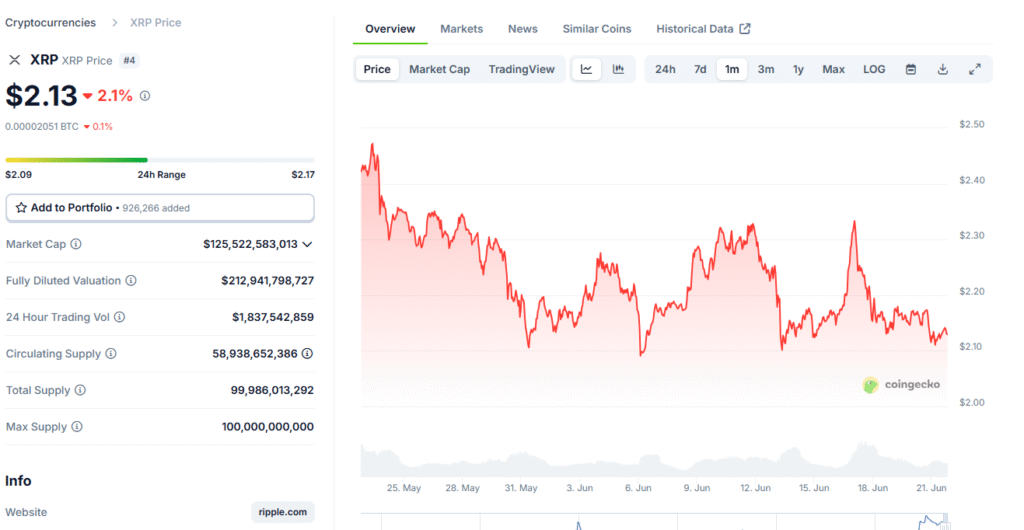Click the 24h Range progress bar
The width and height of the screenshot is (1024, 530).
160,160
